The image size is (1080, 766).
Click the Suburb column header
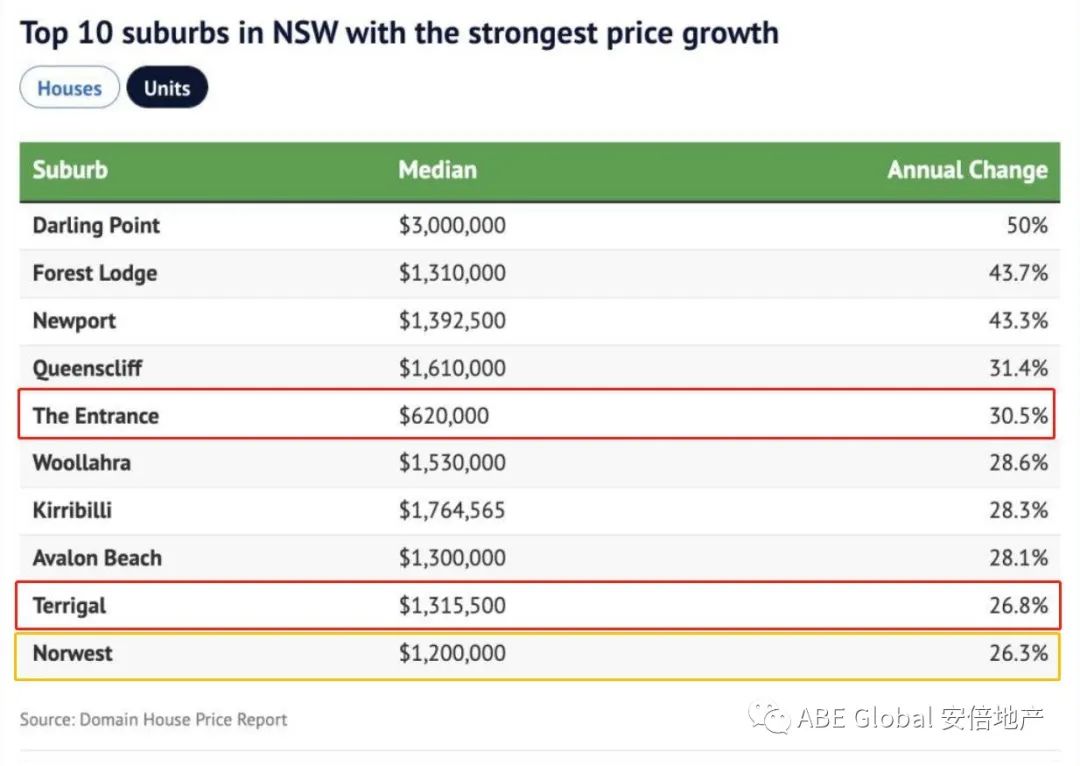[x=70, y=169]
